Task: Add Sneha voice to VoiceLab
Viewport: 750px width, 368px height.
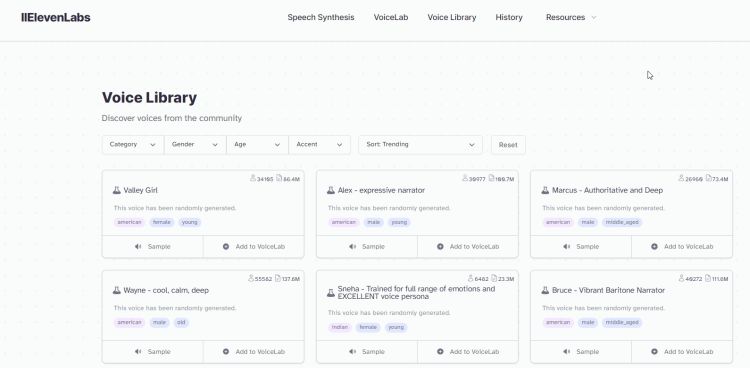Action: tap(468, 352)
